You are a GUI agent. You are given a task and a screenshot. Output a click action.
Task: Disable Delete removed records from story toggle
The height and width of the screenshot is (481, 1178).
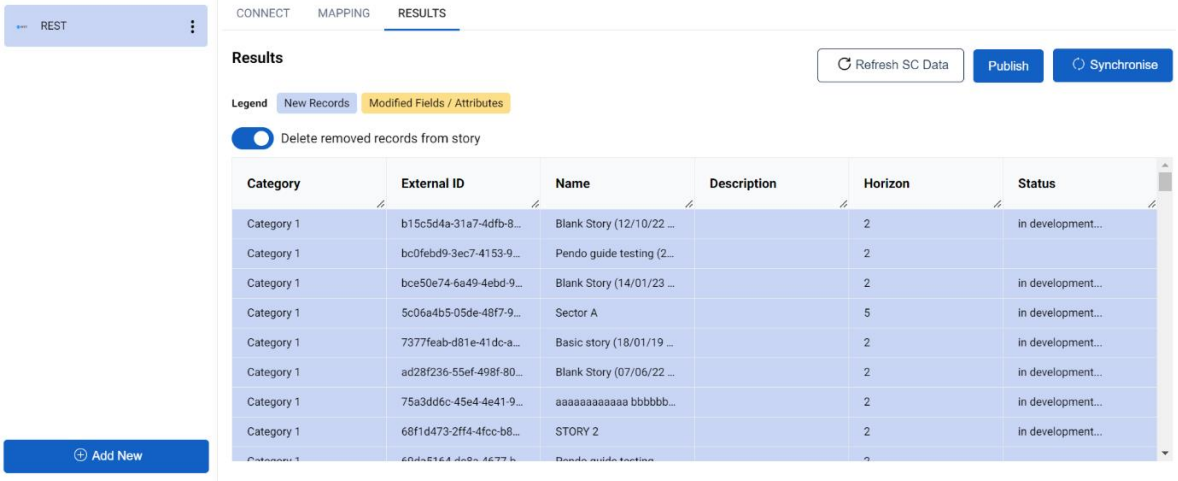[252, 139]
